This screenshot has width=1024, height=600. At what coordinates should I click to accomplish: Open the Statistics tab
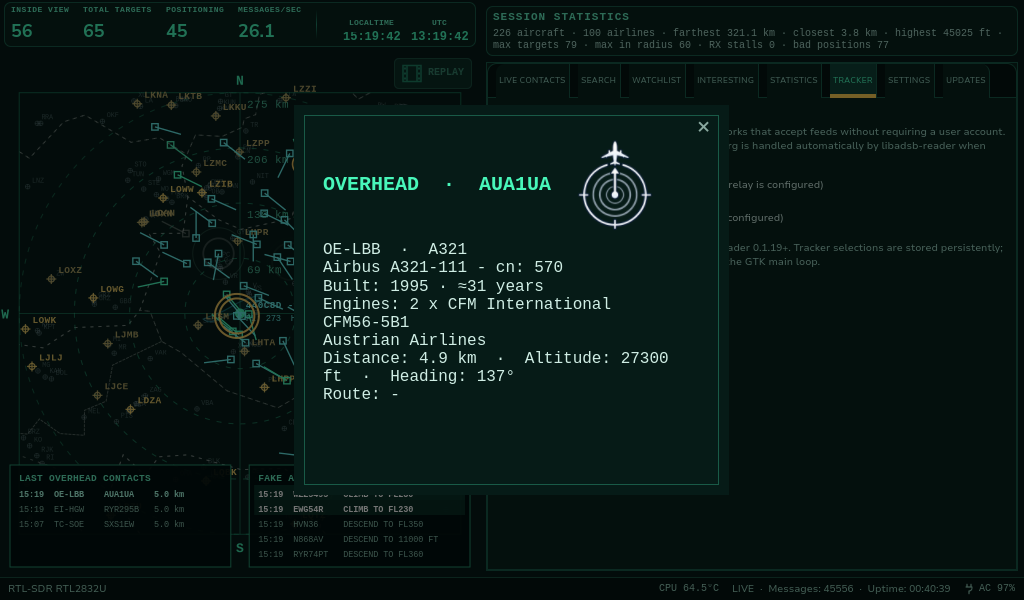[793, 80]
